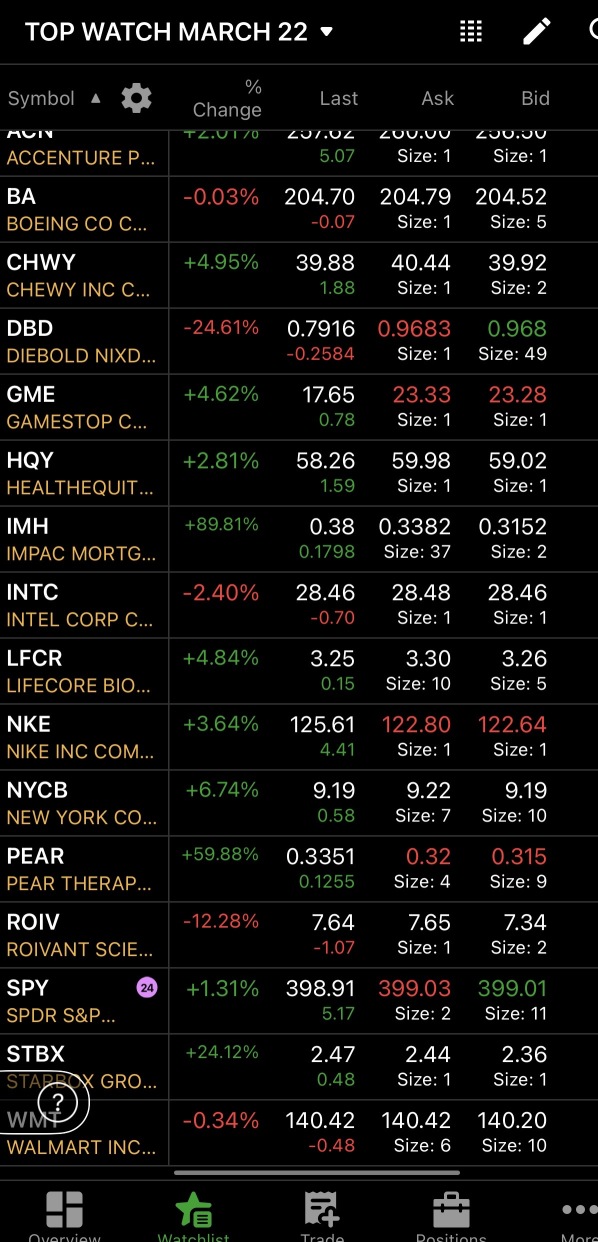This screenshot has height=1242, width=598.
Task: Tap the horizontal scroll indicator bar
Action: [317, 1172]
